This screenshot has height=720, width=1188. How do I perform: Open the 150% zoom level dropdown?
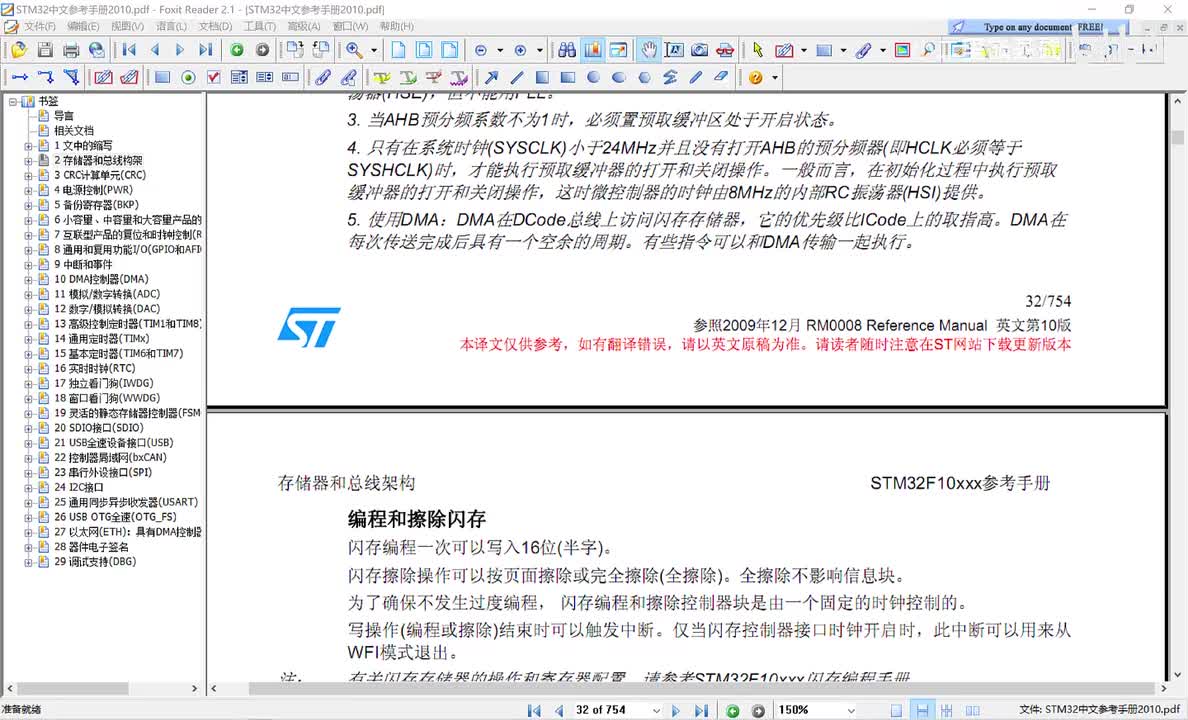pyautogui.click(x=851, y=710)
